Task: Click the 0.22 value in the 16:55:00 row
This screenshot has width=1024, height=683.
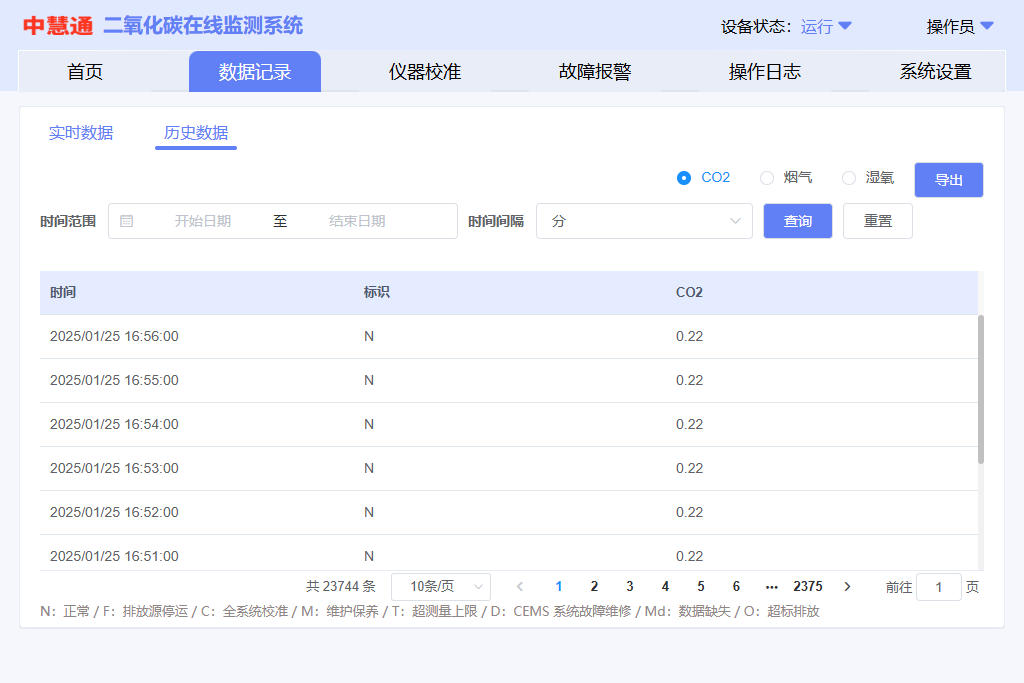Action: click(x=689, y=381)
